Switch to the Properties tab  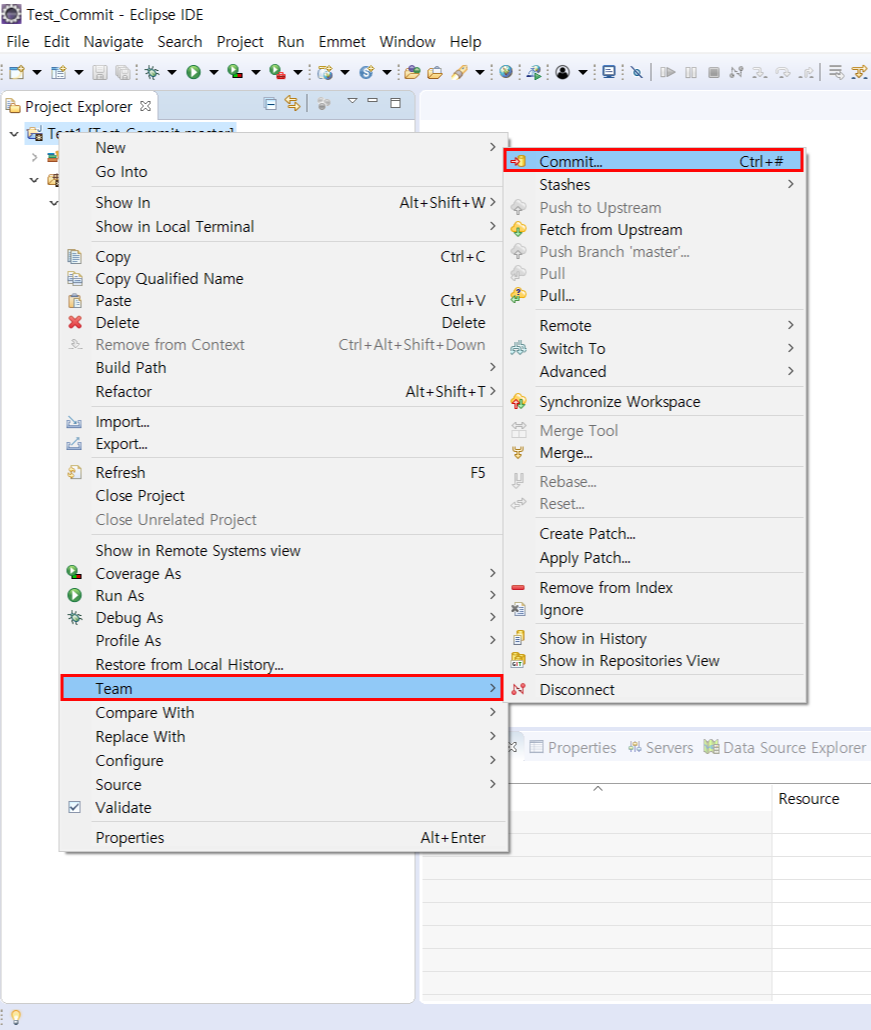point(573,748)
